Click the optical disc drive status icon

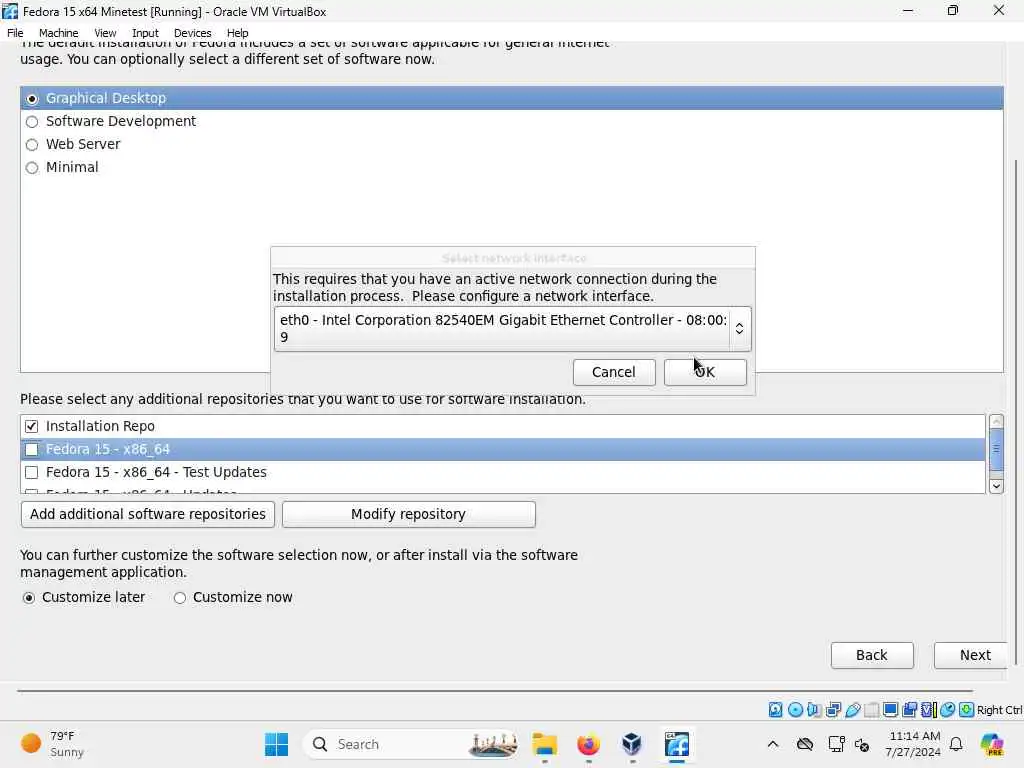[x=795, y=710]
